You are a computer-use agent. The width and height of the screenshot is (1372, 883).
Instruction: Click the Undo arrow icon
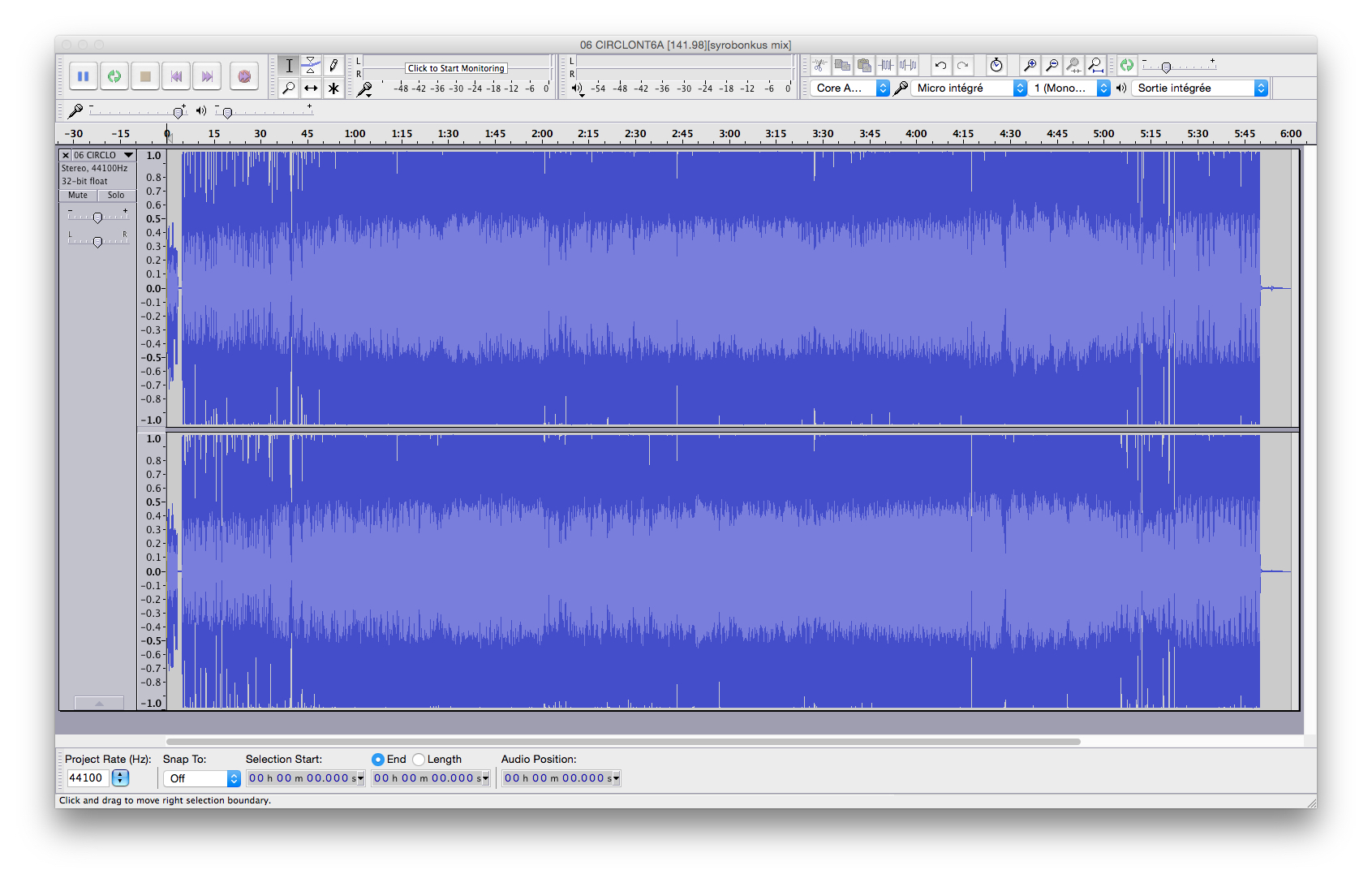pos(940,65)
